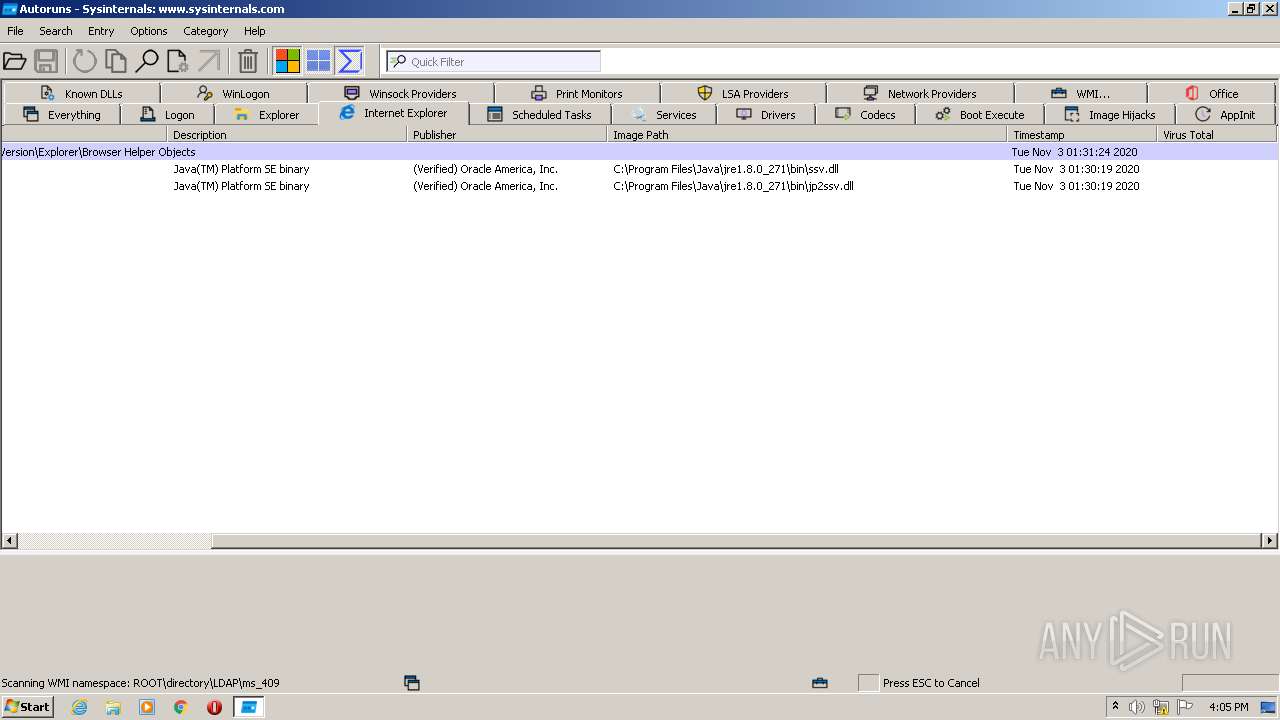Switch to the Explorer tab
The width and height of the screenshot is (1280, 720).
point(267,114)
